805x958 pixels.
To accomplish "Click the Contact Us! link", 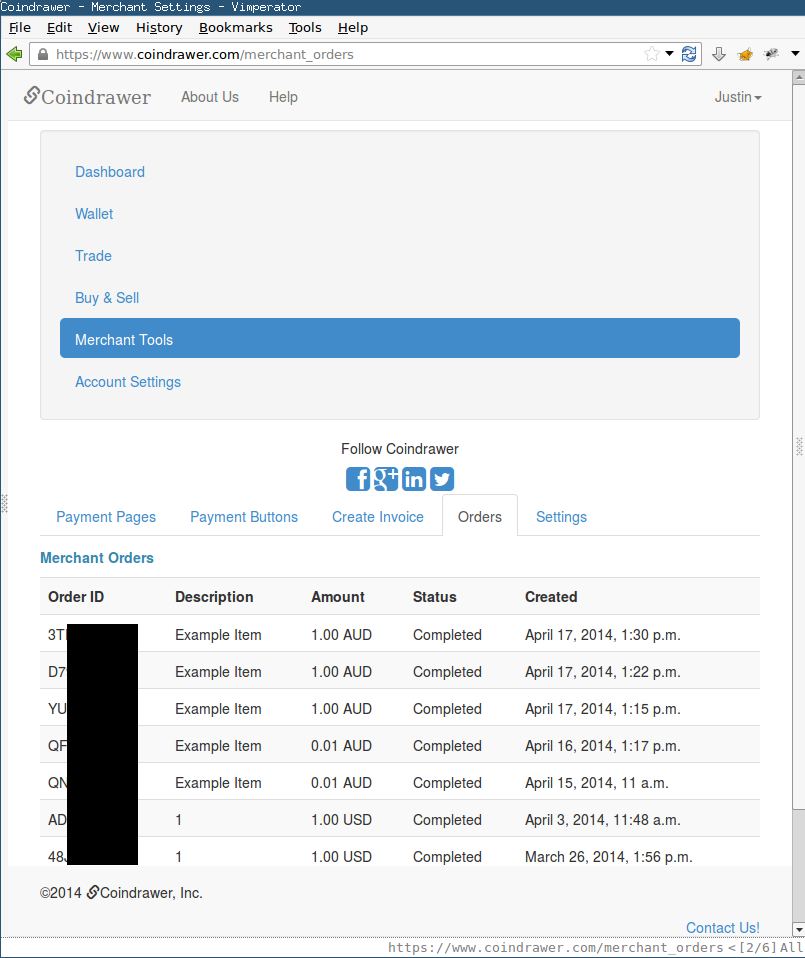I will point(723,927).
